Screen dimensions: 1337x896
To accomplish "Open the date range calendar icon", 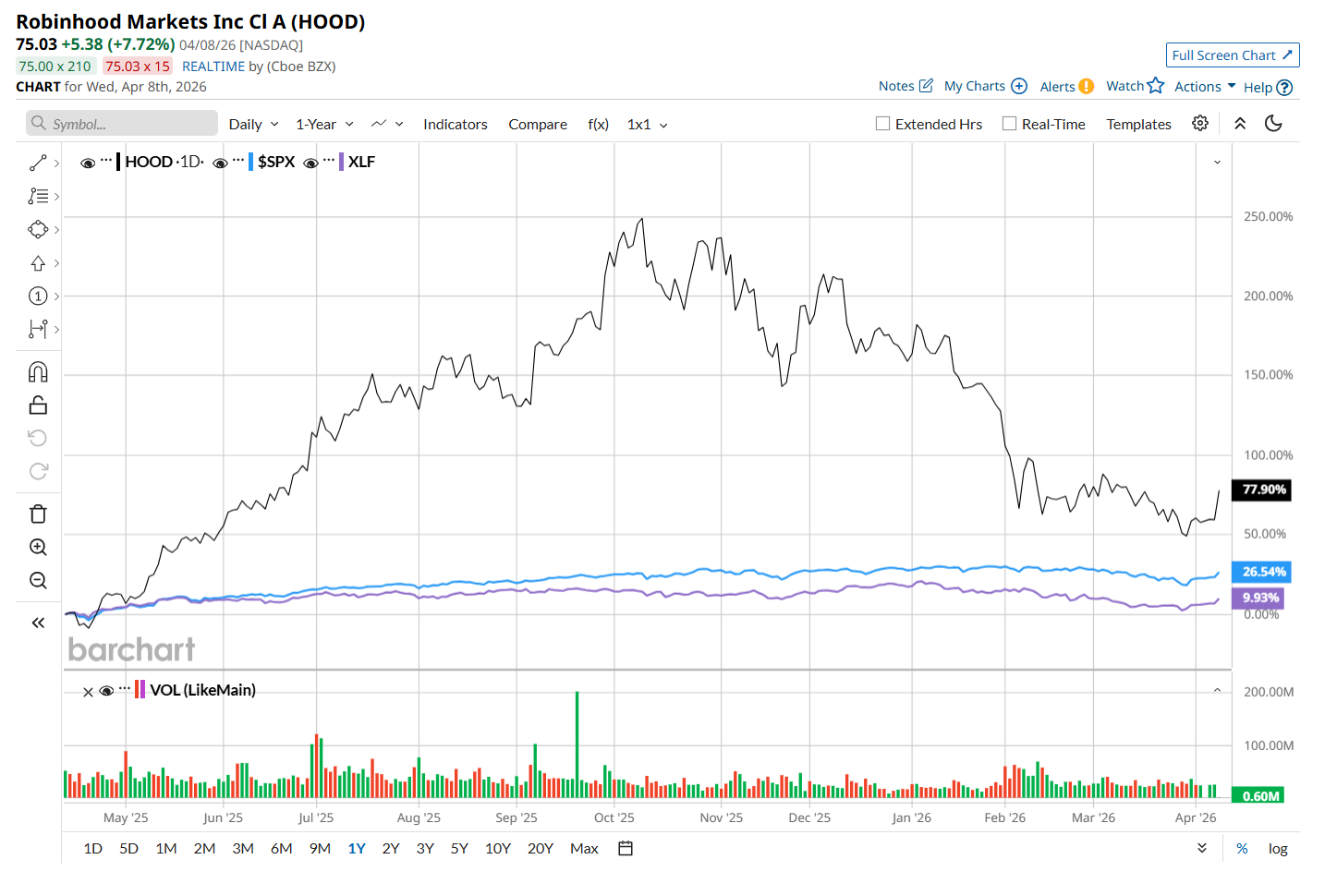I will pyautogui.click(x=626, y=849).
